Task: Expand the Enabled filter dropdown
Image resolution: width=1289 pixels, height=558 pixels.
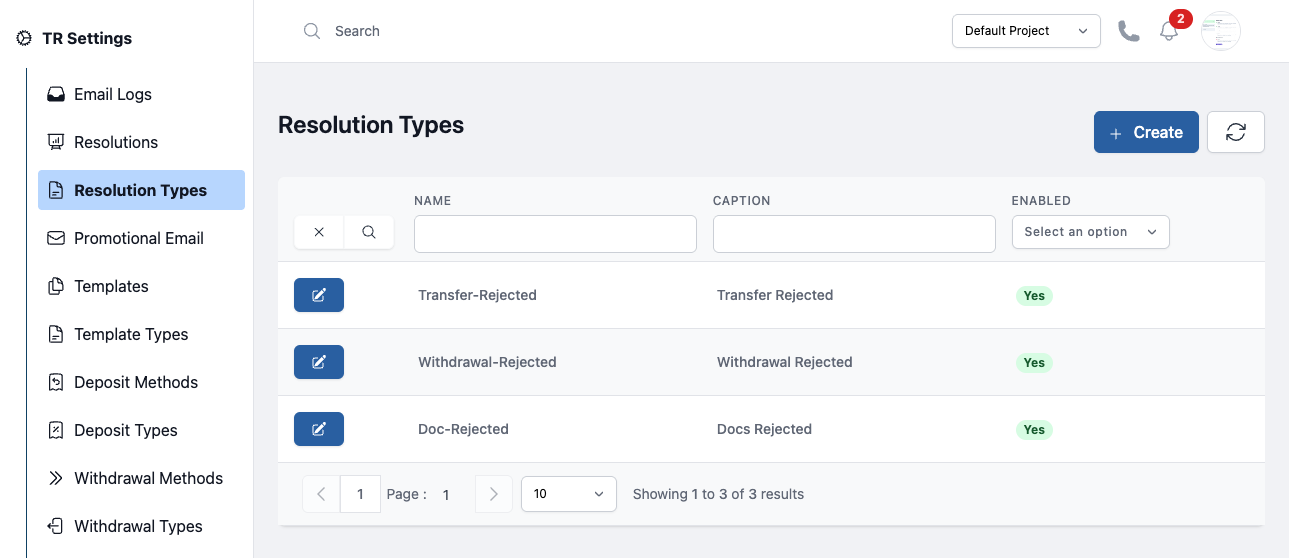Action: [x=1091, y=232]
